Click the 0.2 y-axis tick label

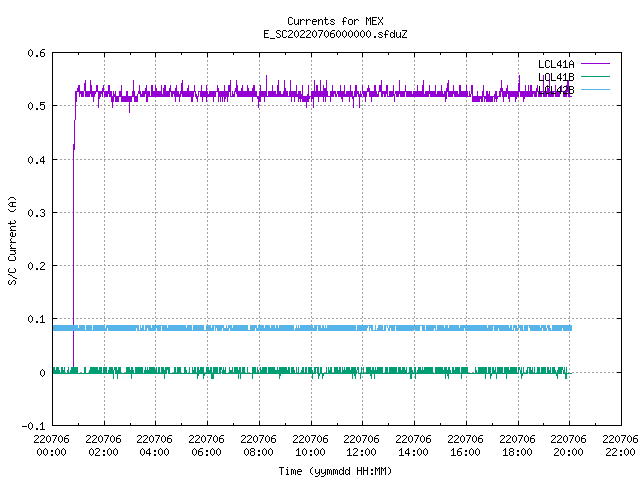tap(36, 266)
